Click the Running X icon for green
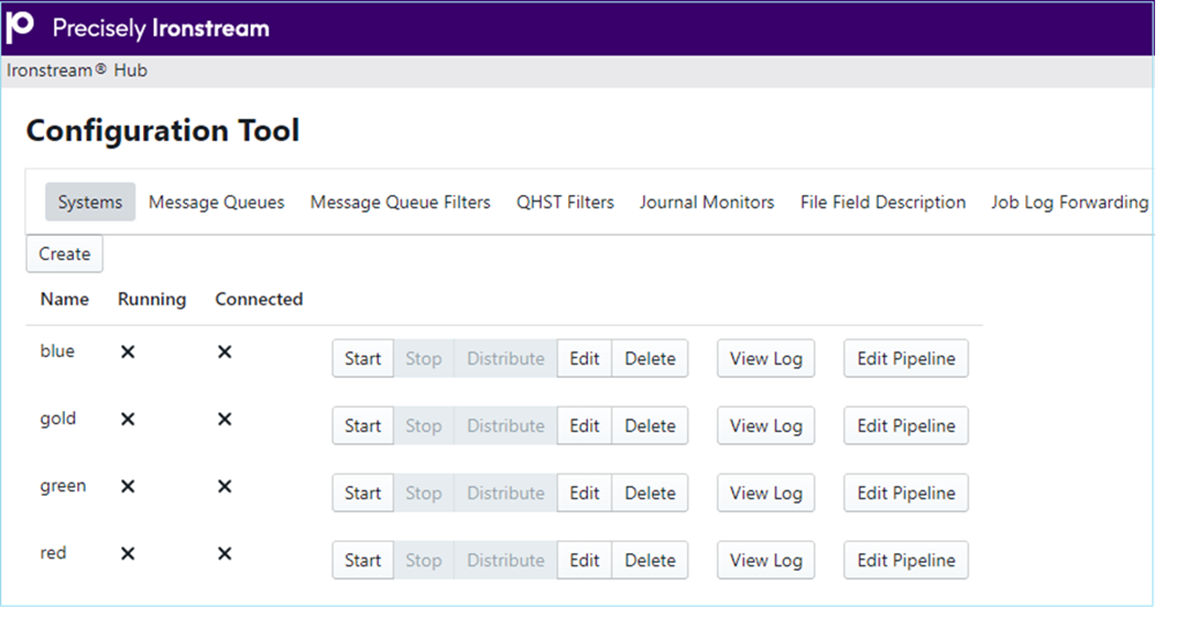1200x640 pixels. pyautogui.click(x=128, y=486)
